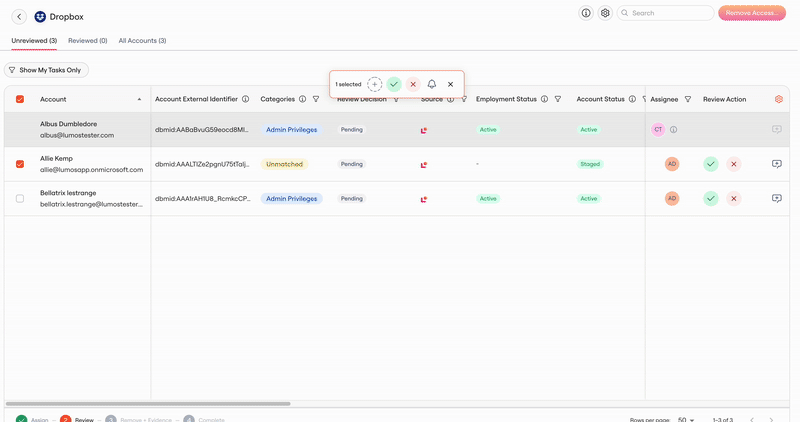
Task: Click the Pending decision badge for Allie Kemp
Action: pos(352,164)
